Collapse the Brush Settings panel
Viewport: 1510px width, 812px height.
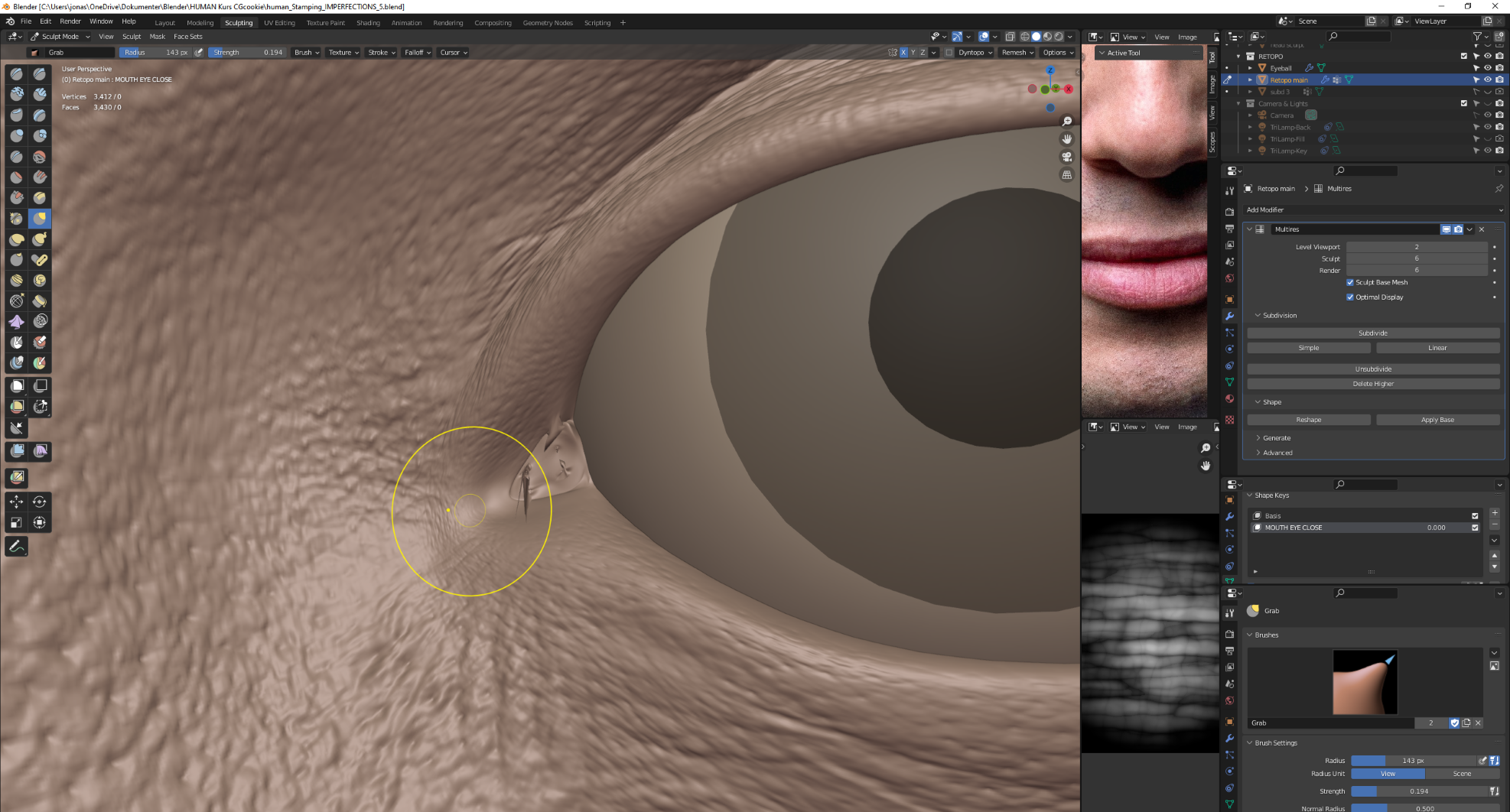(1275, 743)
